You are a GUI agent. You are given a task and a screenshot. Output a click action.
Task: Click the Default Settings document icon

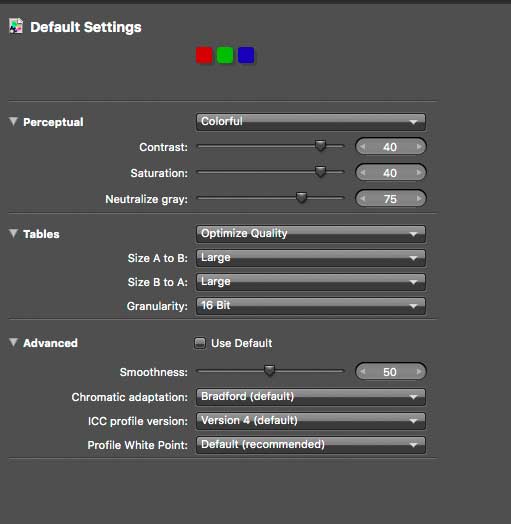click(16, 26)
